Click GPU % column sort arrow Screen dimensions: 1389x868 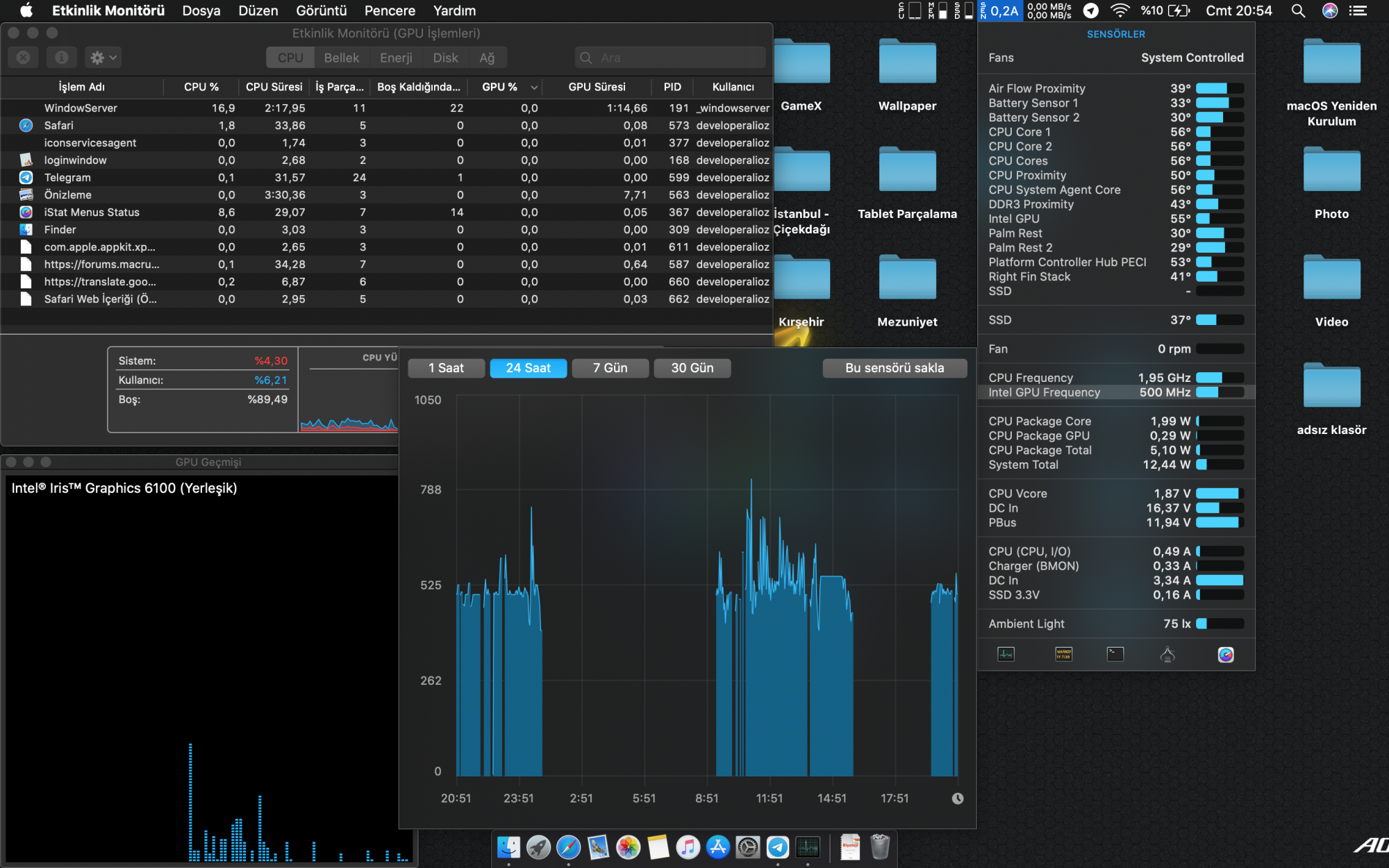[534, 87]
